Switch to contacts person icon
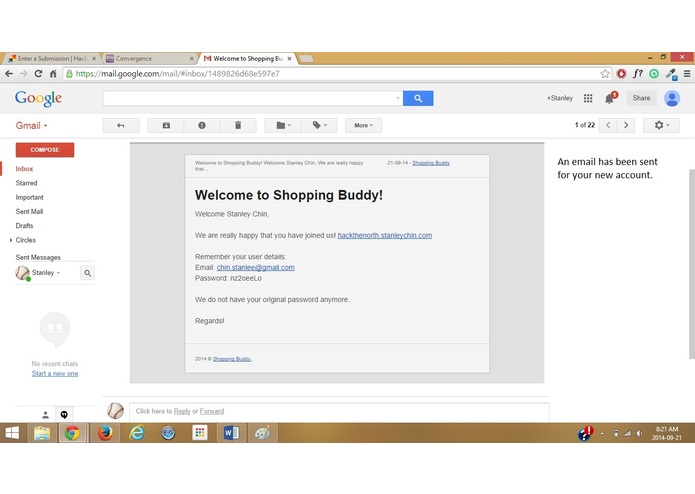 (45, 415)
